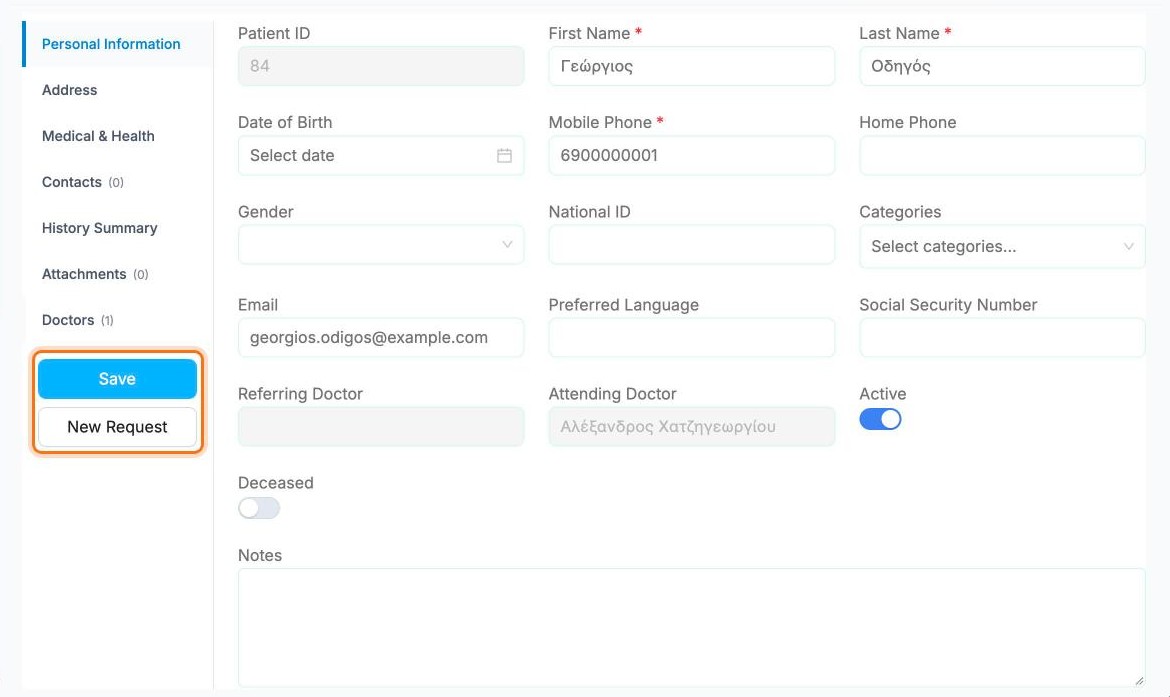Viewport: 1170px width, 697px height.
Task: Open the Address section
Action: point(69,90)
